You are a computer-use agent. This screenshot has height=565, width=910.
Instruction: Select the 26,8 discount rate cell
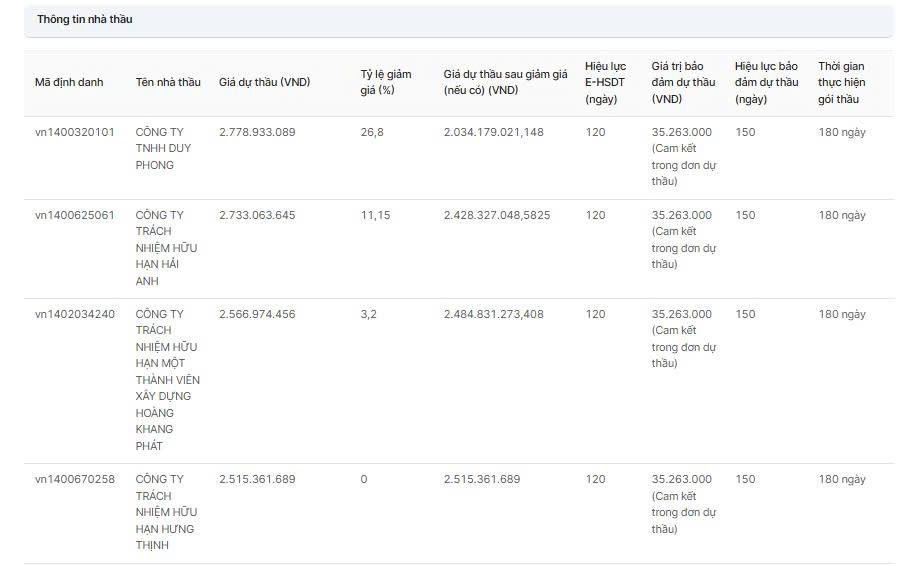pos(372,132)
